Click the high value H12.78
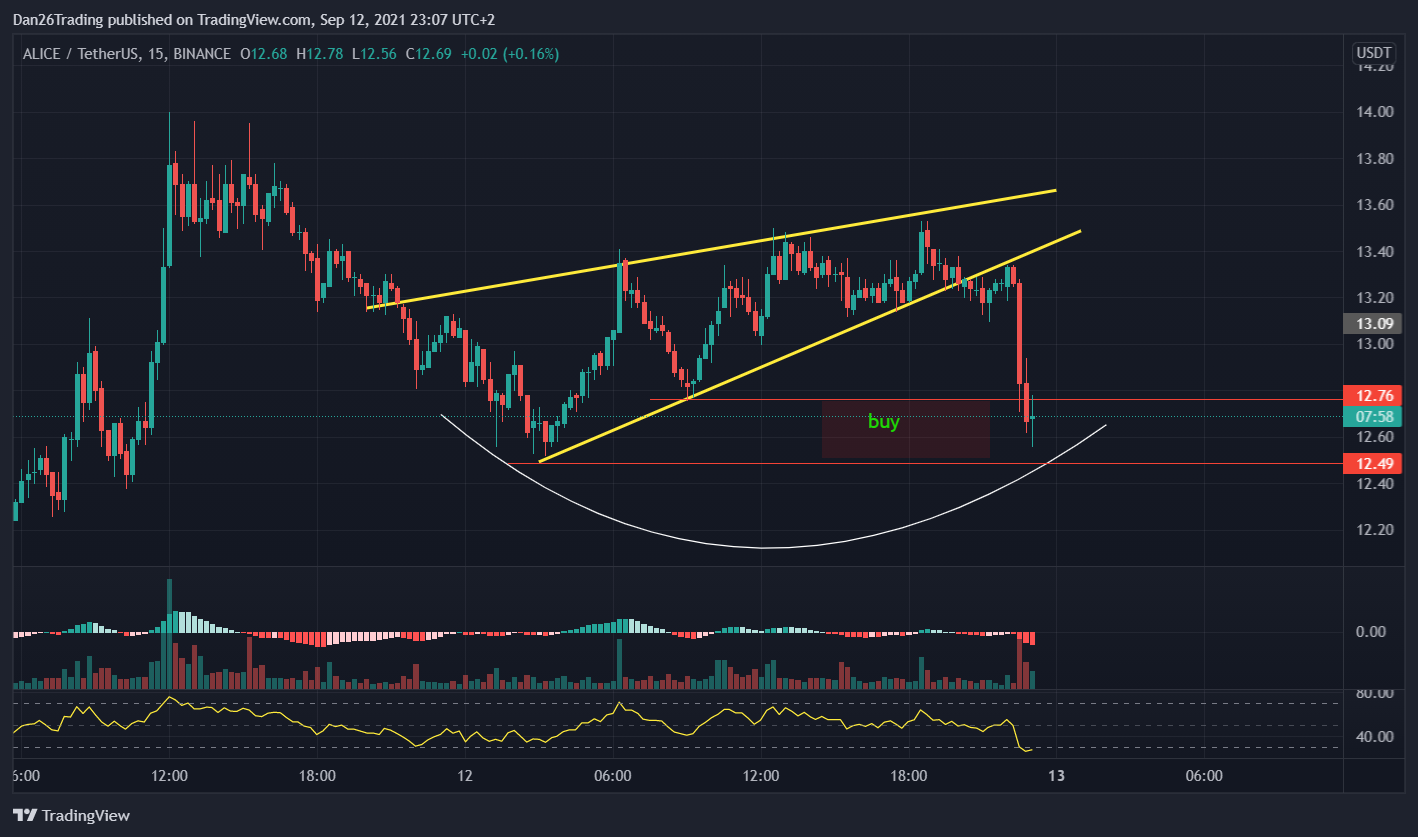This screenshot has width=1418, height=837. pos(318,53)
